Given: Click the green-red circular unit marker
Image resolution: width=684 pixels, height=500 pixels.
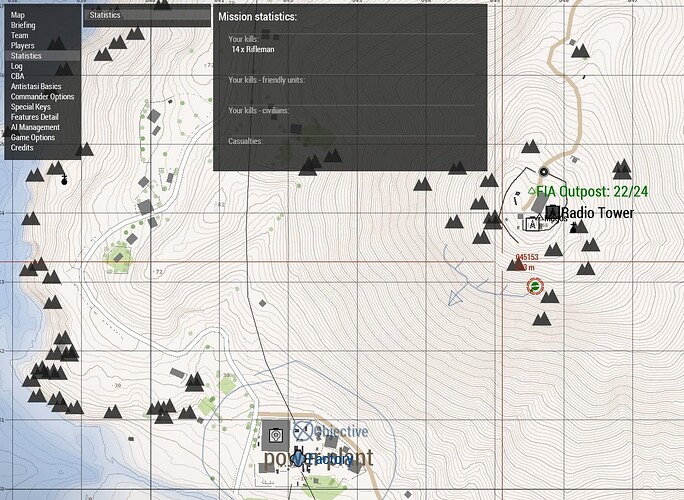Looking at the screenshot, I should point(535,286).
